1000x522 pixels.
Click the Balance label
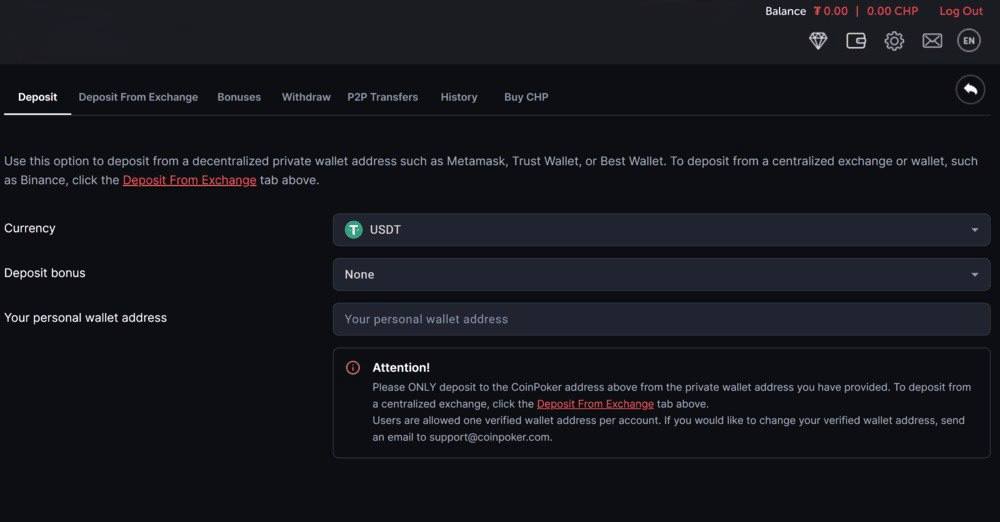click(785, 11)
